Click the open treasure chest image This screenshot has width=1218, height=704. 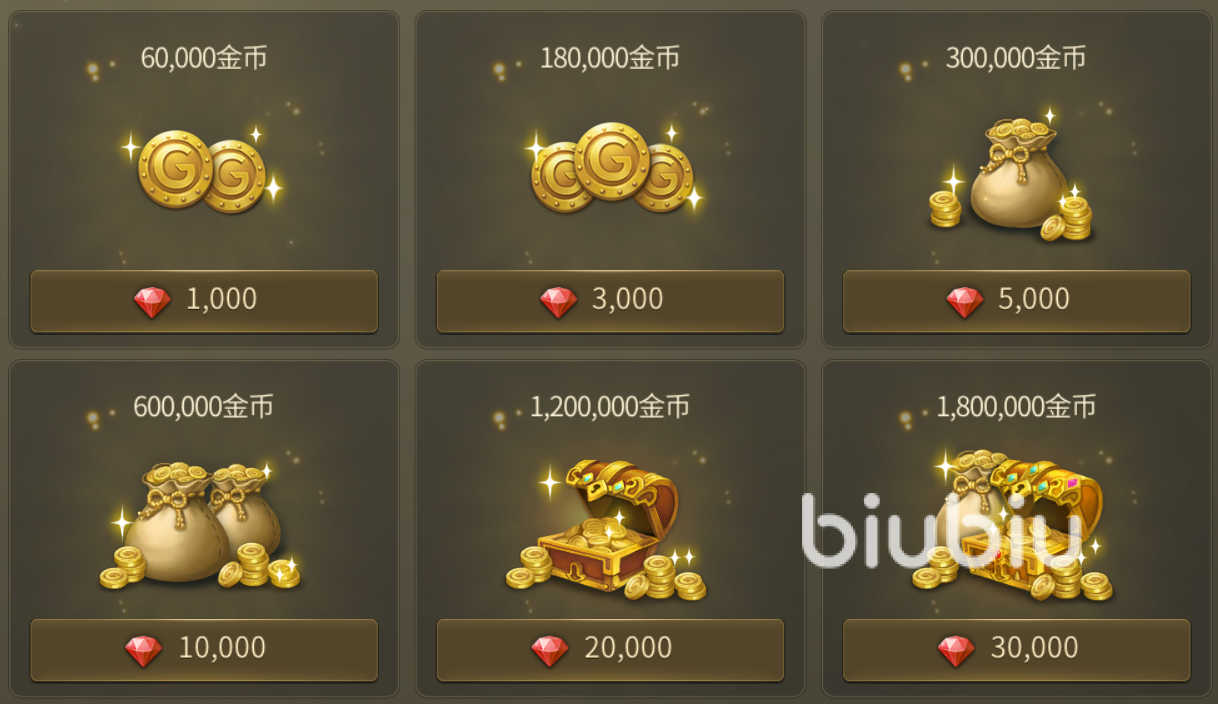607,529
